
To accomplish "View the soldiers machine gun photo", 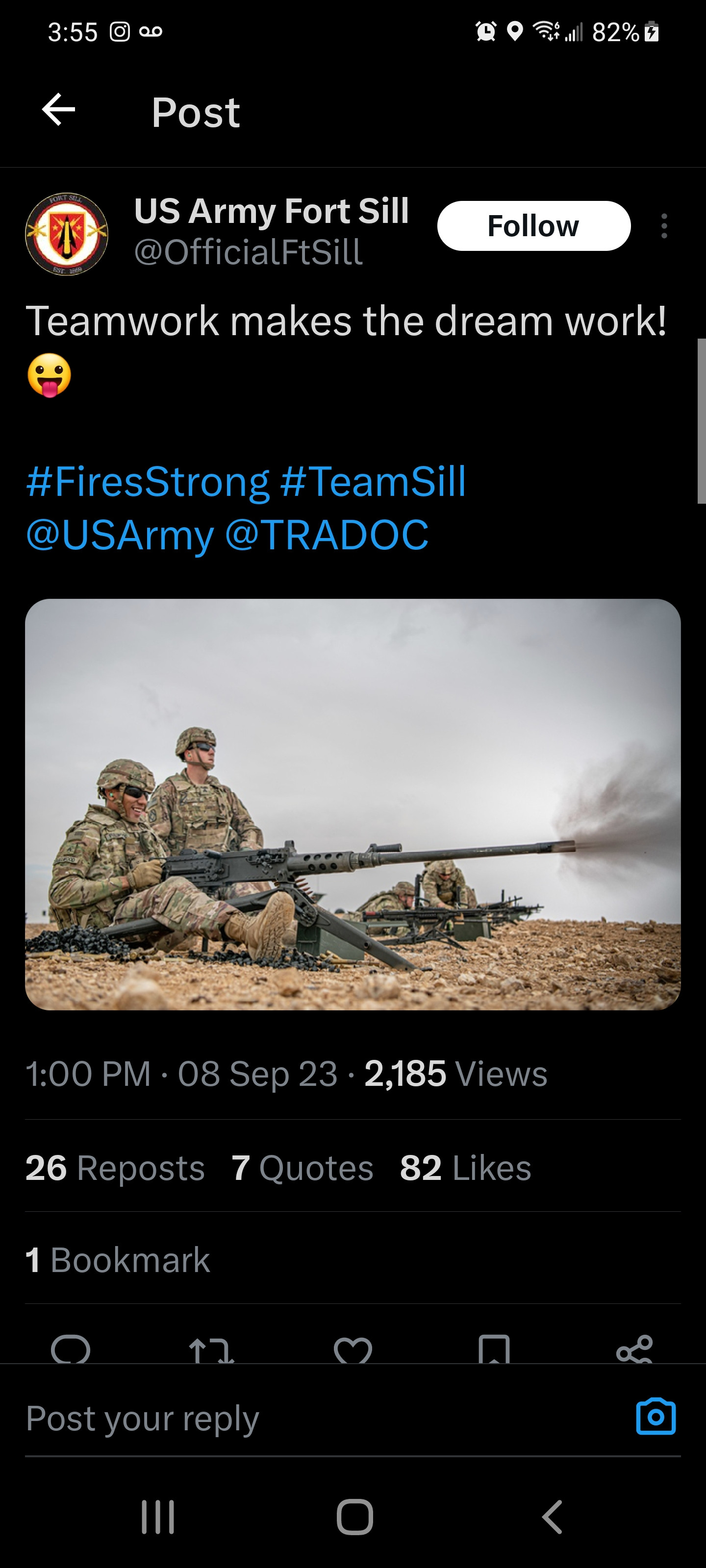I will pos(353,804).
